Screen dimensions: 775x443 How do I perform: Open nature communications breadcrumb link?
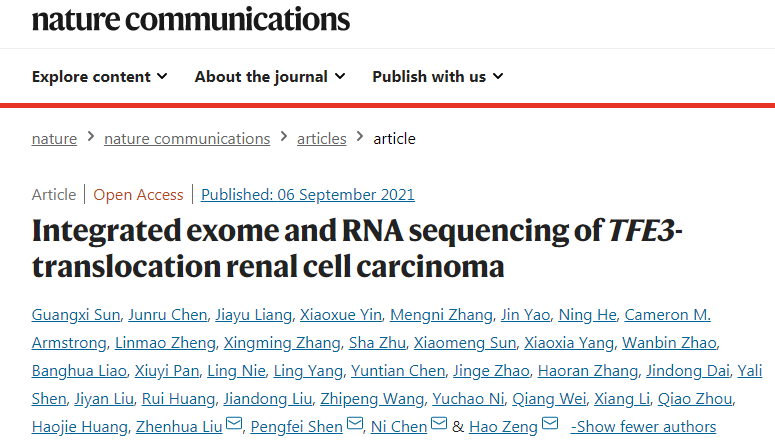pyautogui.click(x=187, y=139)
